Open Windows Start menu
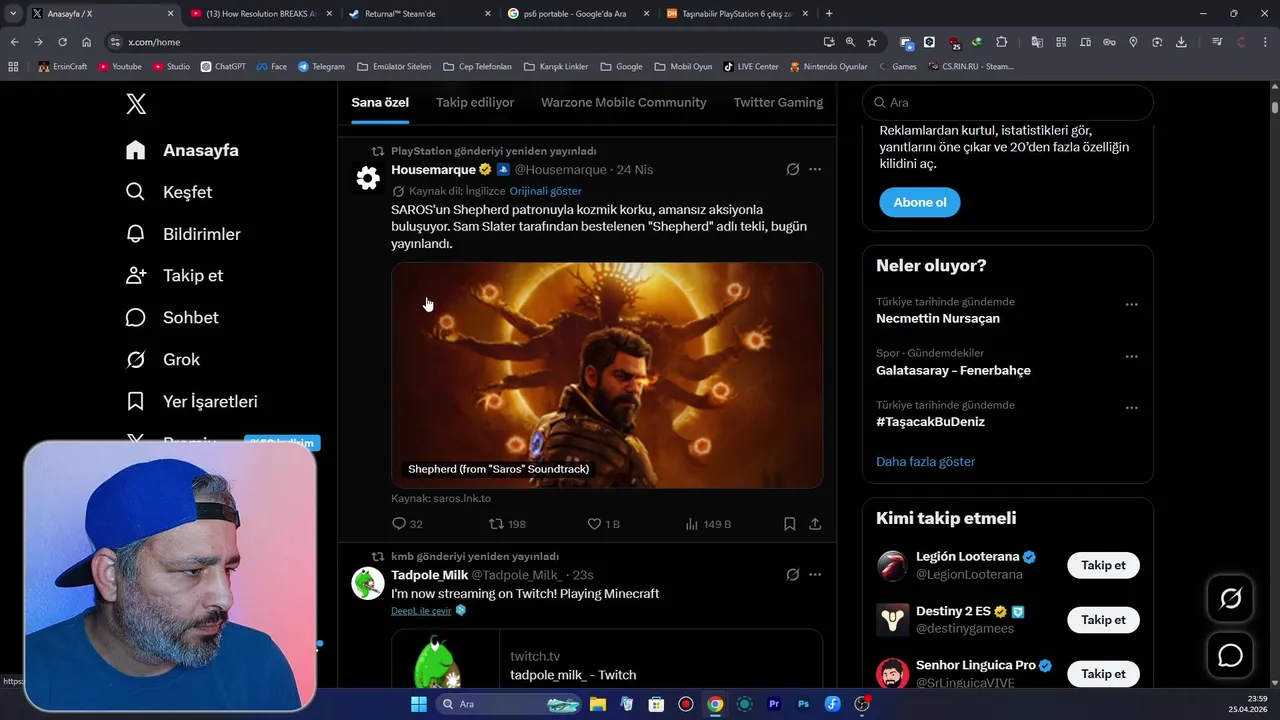Screen dimensions: 1280x720 point(419,704)
